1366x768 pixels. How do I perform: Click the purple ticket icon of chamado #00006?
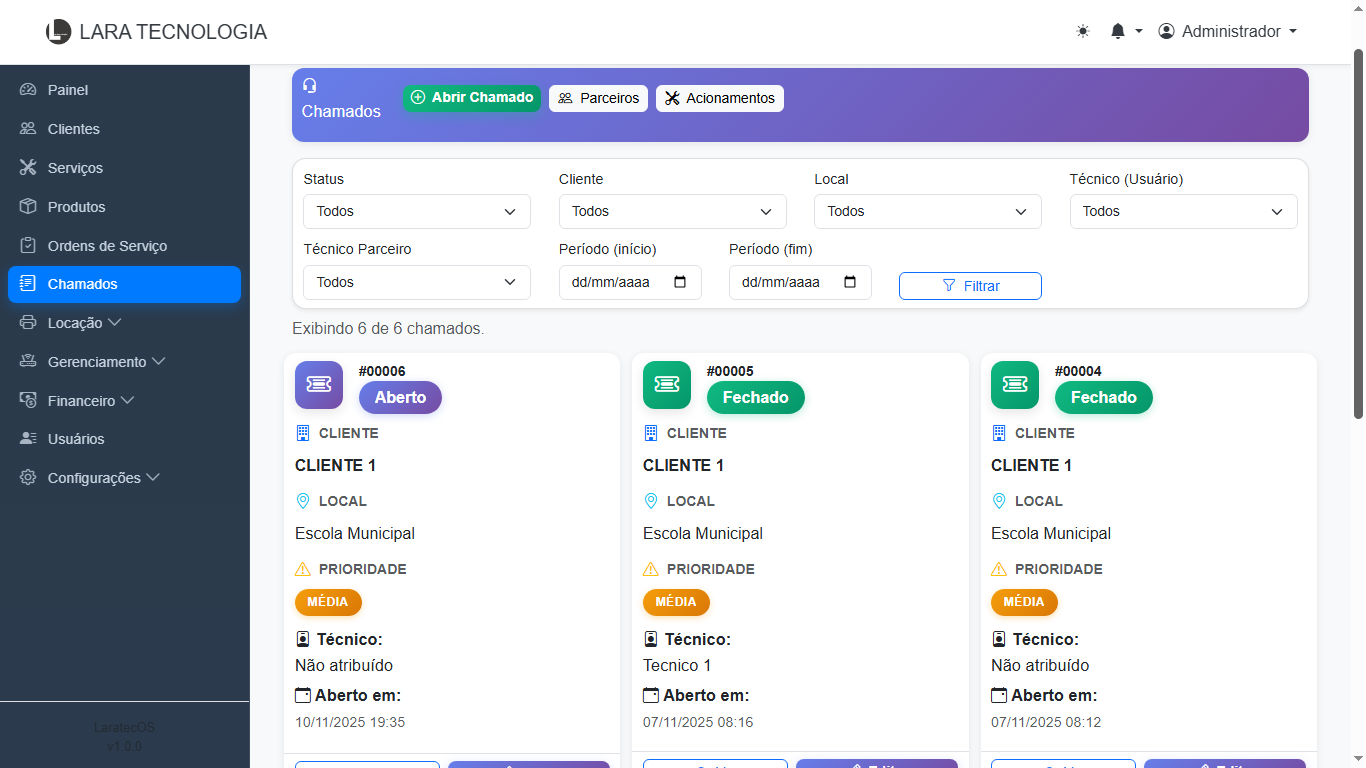tap(319, 385)
